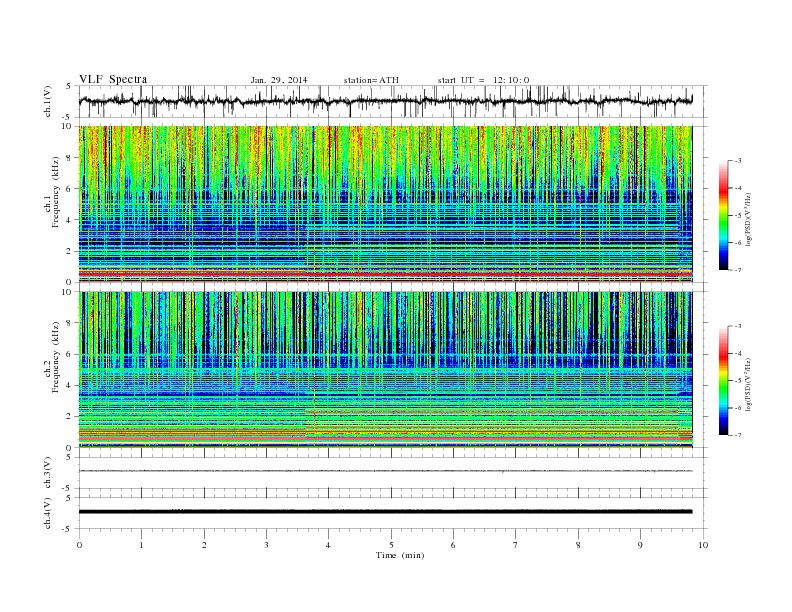Click inside the ch.1 spectrogram panel
The width and height of the screenshot is (792, 612).
(x=385, y=204)
